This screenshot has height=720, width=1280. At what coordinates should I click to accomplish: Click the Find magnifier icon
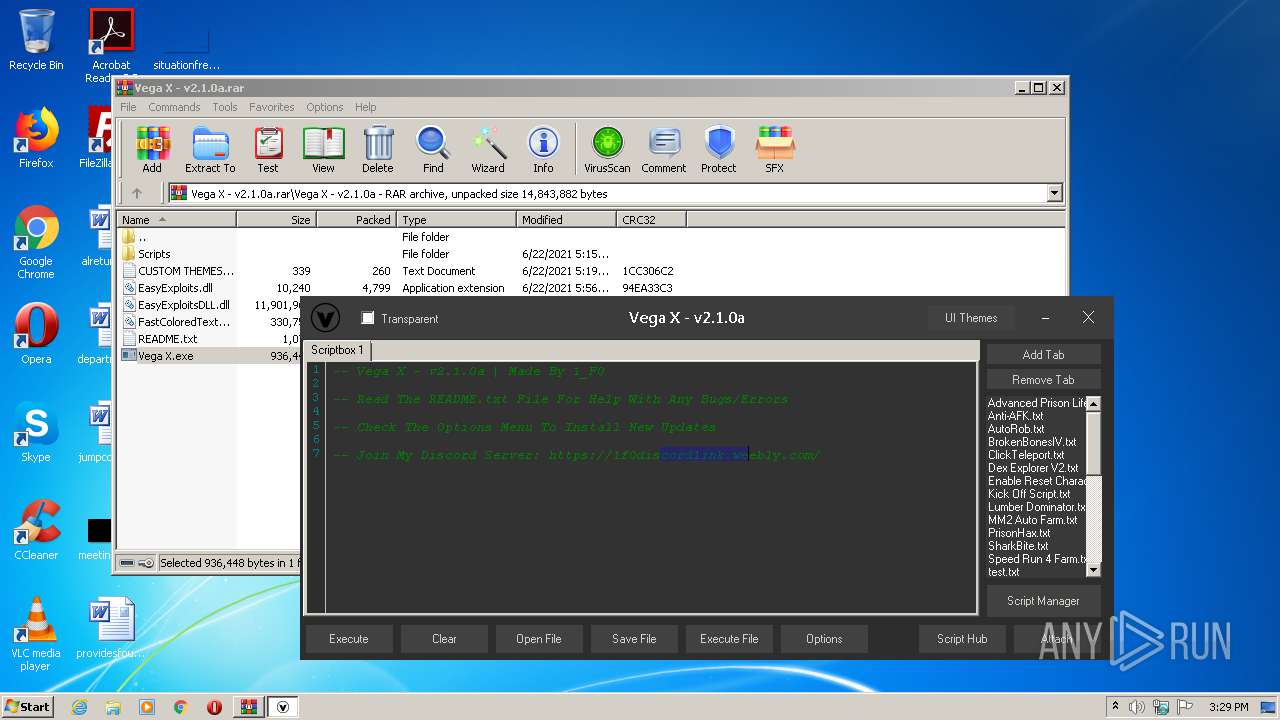click(433, 149)
